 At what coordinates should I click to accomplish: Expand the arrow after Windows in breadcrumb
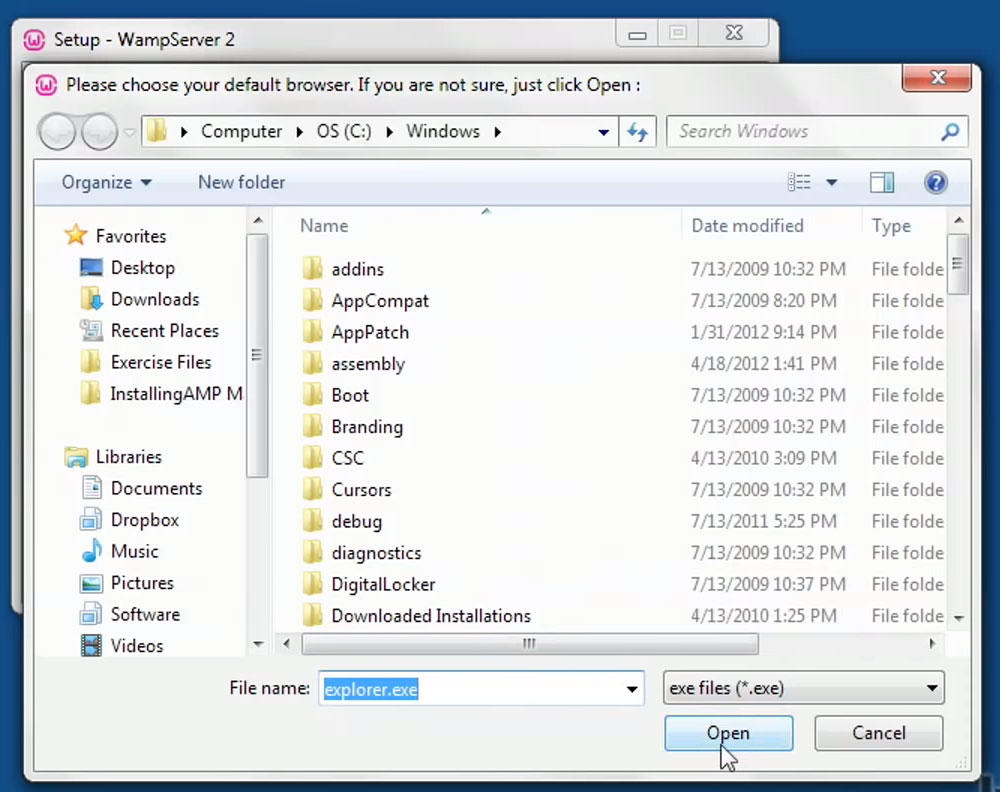(497, 132)
